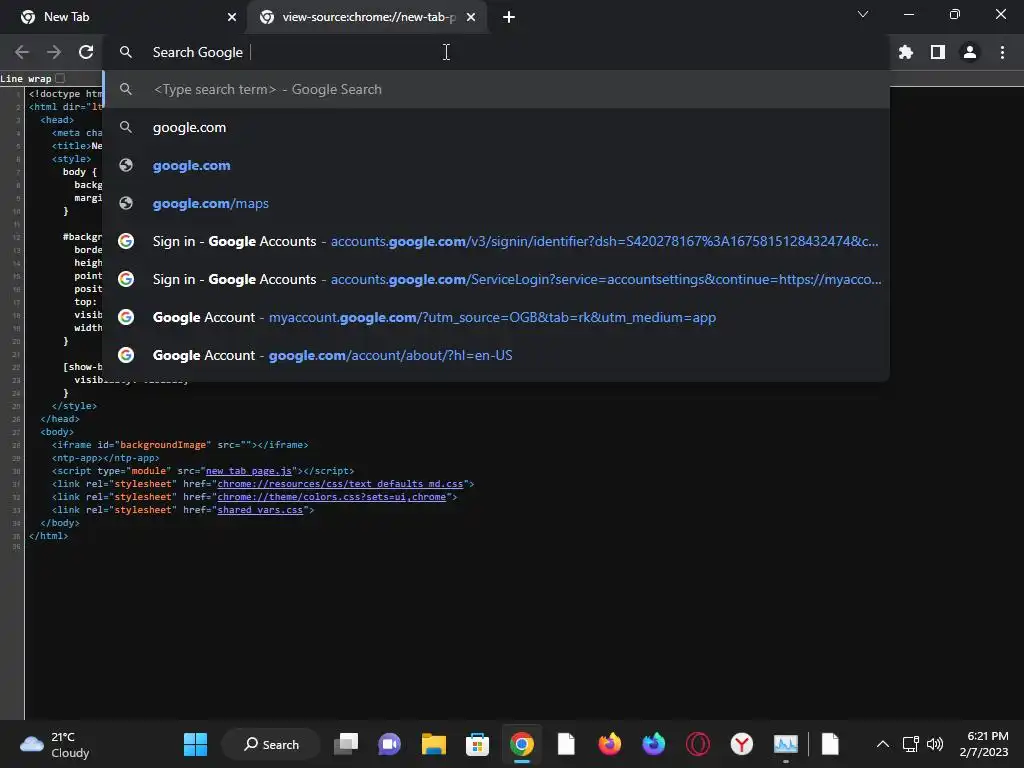
Task: Launch Opera from the taskbar
Action: [x=697, y=744]
